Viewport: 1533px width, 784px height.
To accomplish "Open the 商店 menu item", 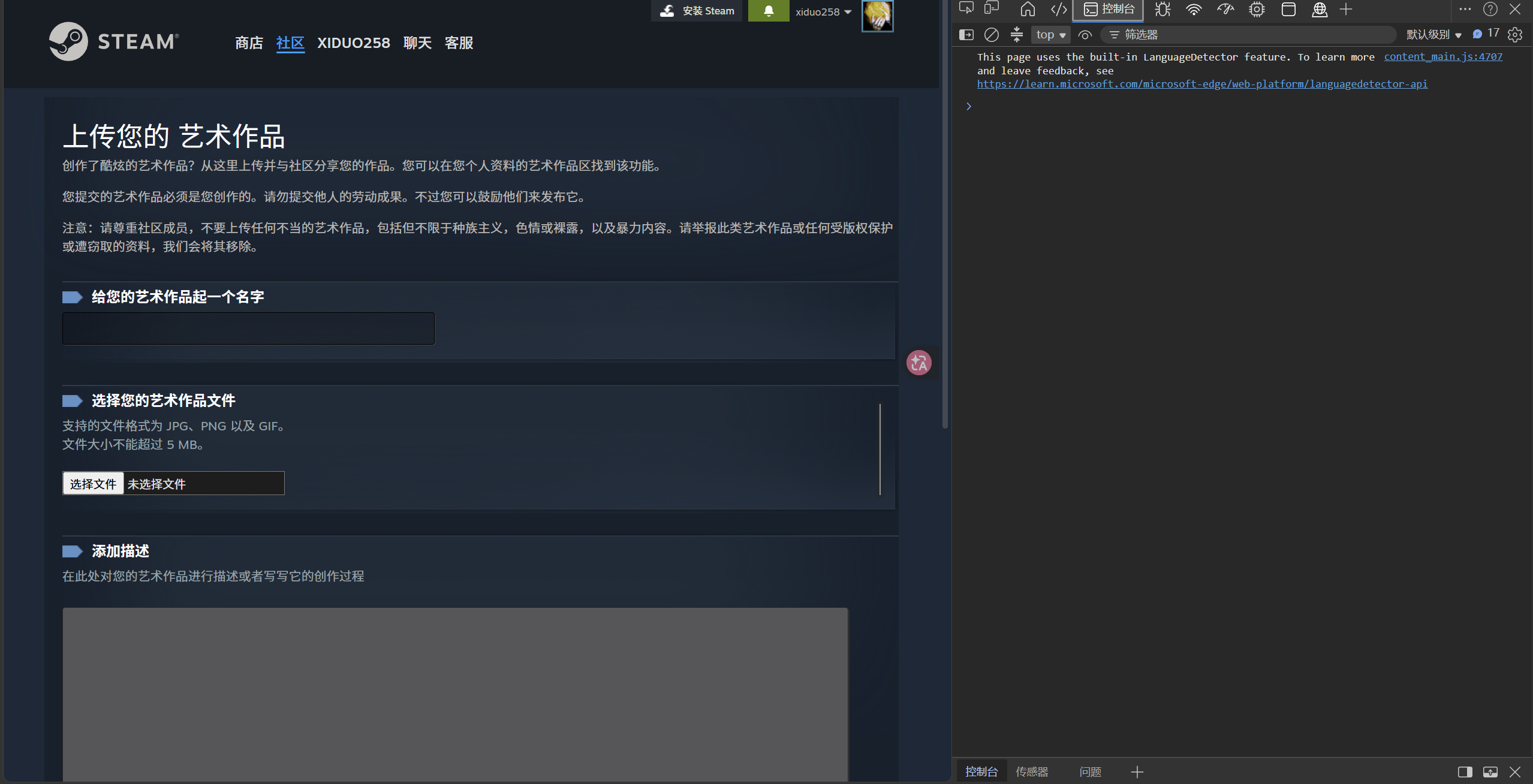I will click(249, 43).
